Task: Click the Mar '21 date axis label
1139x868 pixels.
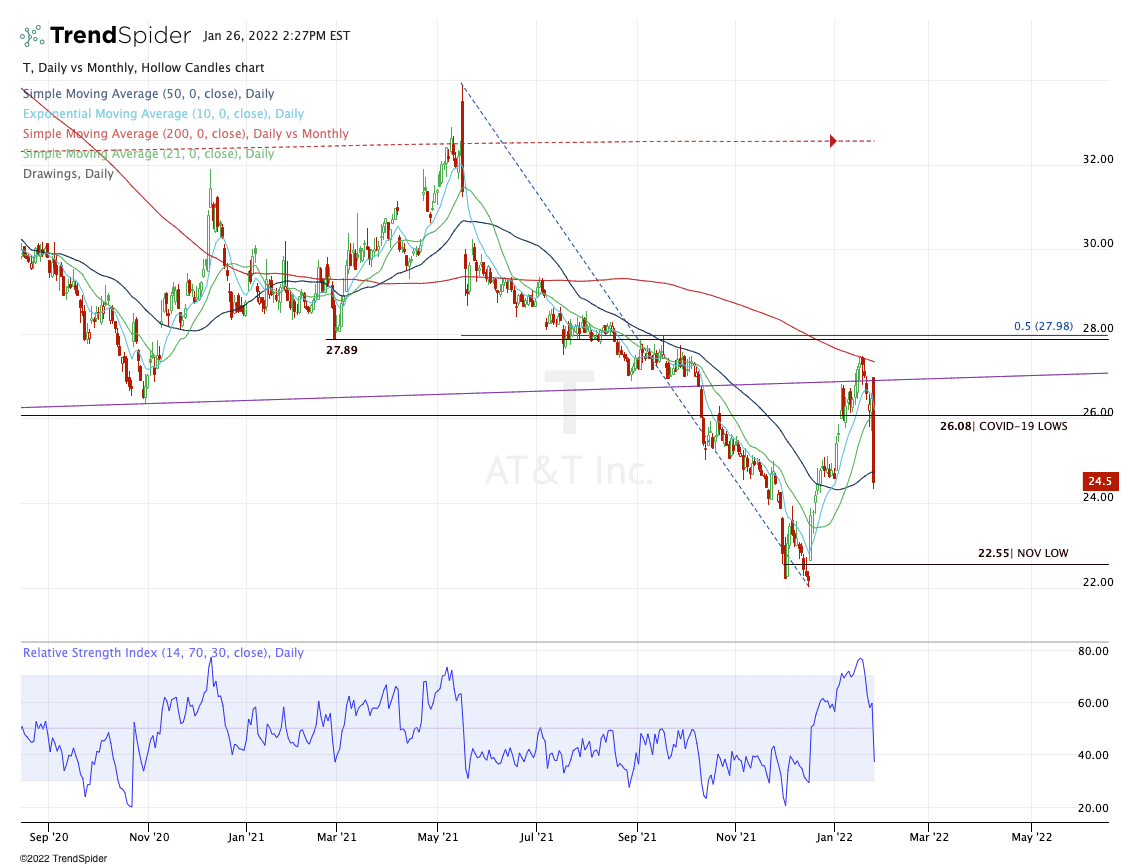Action: click(x=337, y=837)
